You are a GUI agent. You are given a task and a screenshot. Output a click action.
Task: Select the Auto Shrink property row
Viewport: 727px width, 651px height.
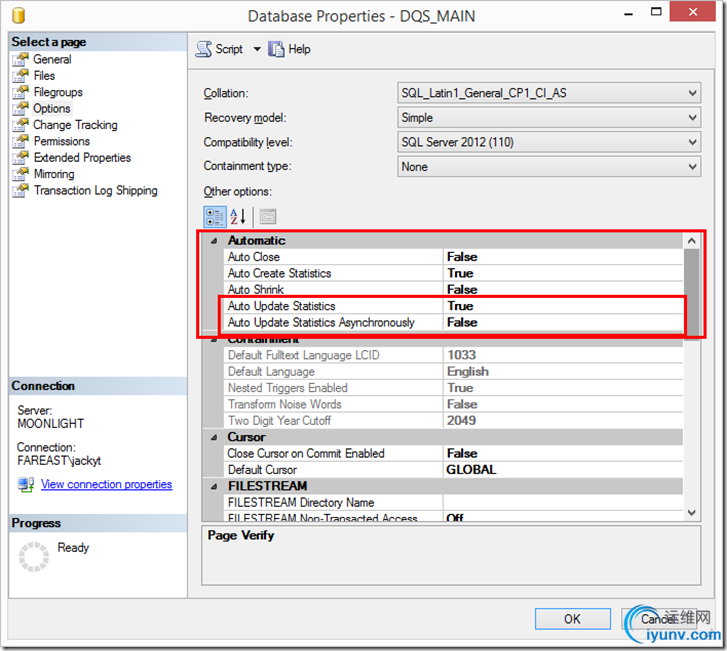click(453, 289)
